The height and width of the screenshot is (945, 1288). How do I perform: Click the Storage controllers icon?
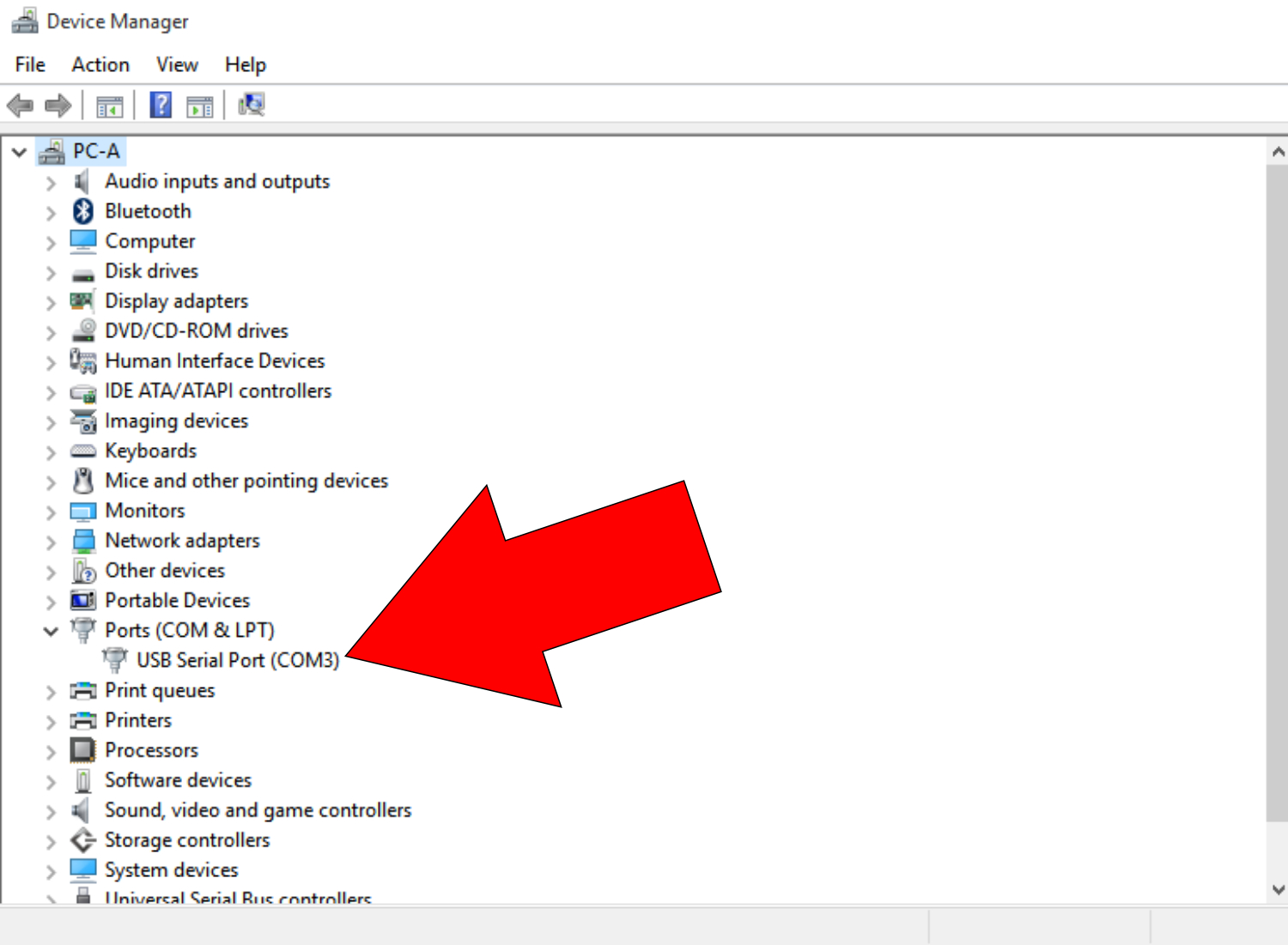(83, 840)
